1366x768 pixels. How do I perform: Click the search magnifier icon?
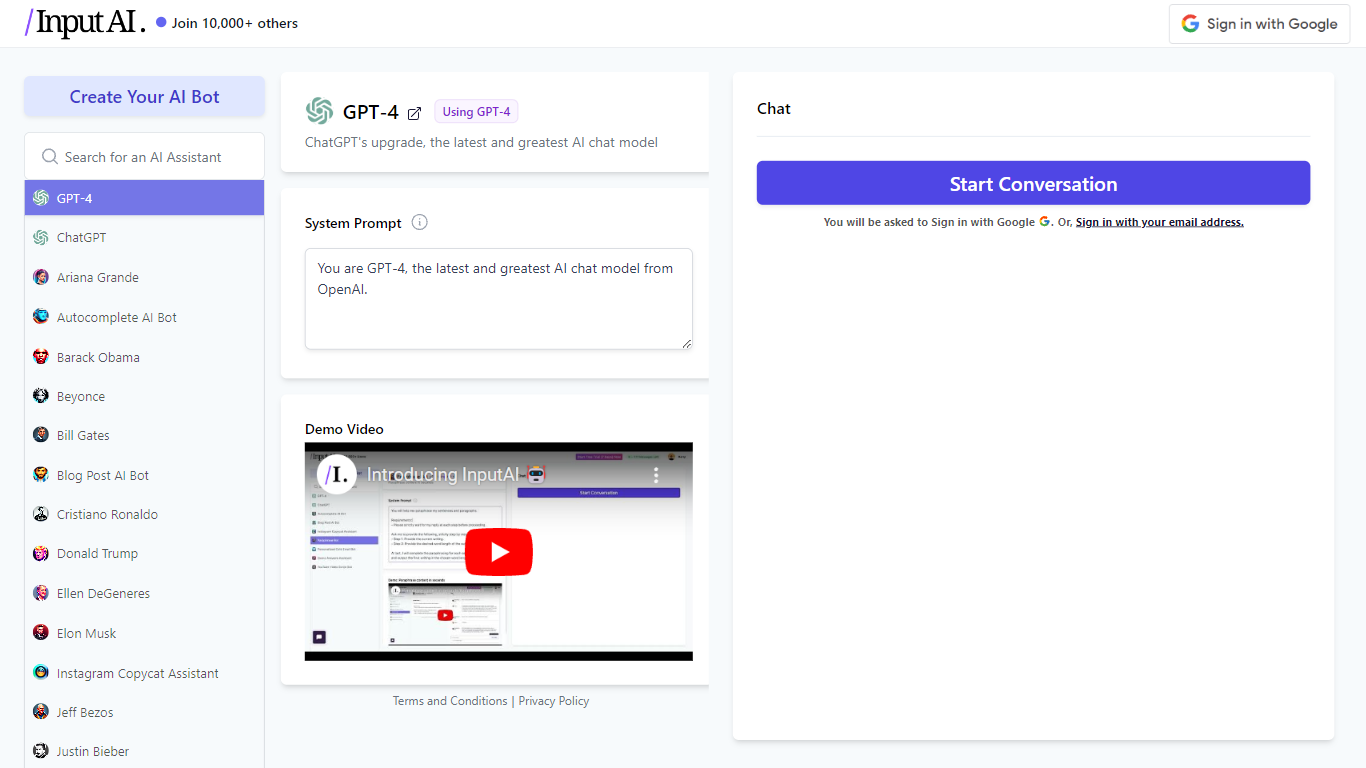click(49, 157)
